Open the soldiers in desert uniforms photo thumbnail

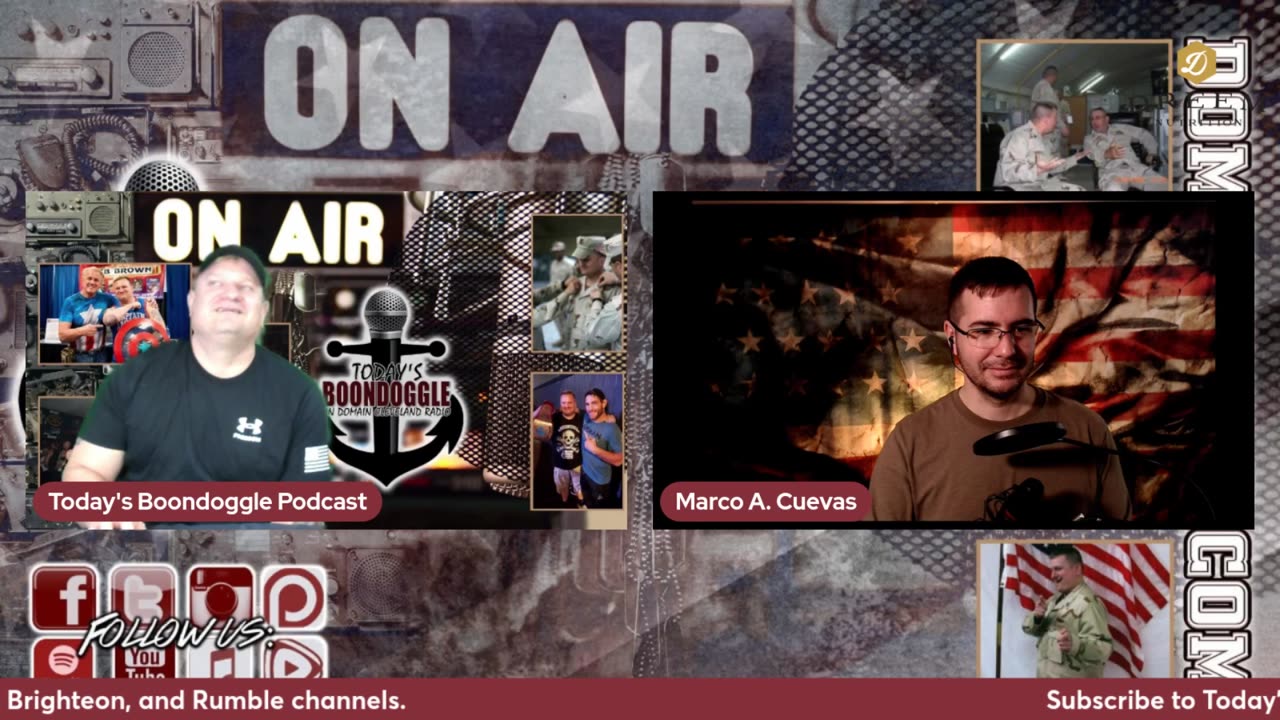577,283
